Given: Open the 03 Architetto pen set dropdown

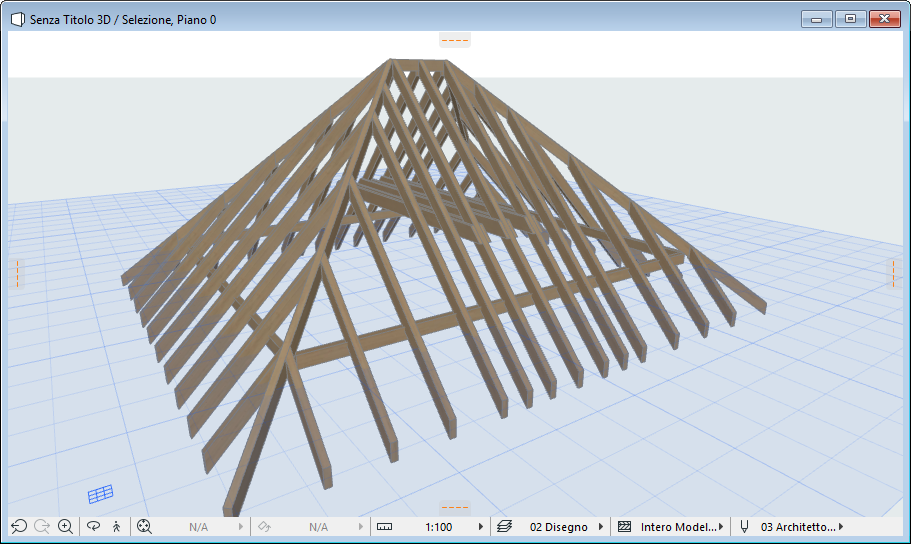Looking at the screenshot, I should [x=841, y=526].
